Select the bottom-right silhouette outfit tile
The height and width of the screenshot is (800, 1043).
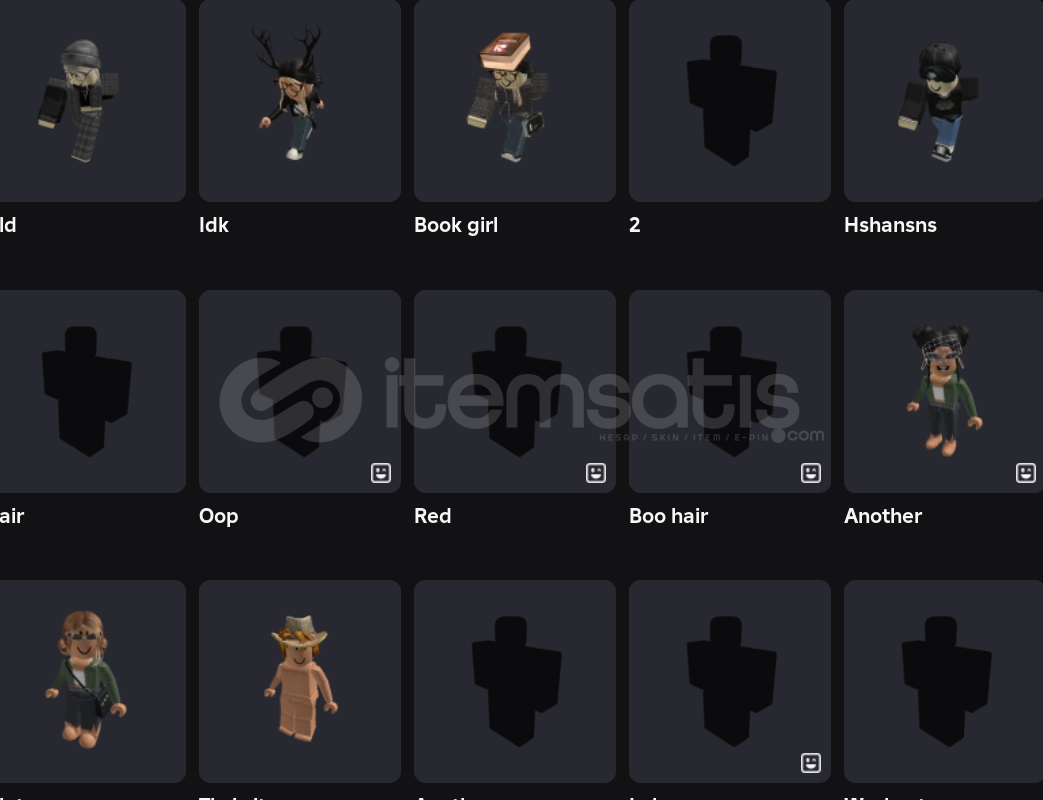[943, 682]
